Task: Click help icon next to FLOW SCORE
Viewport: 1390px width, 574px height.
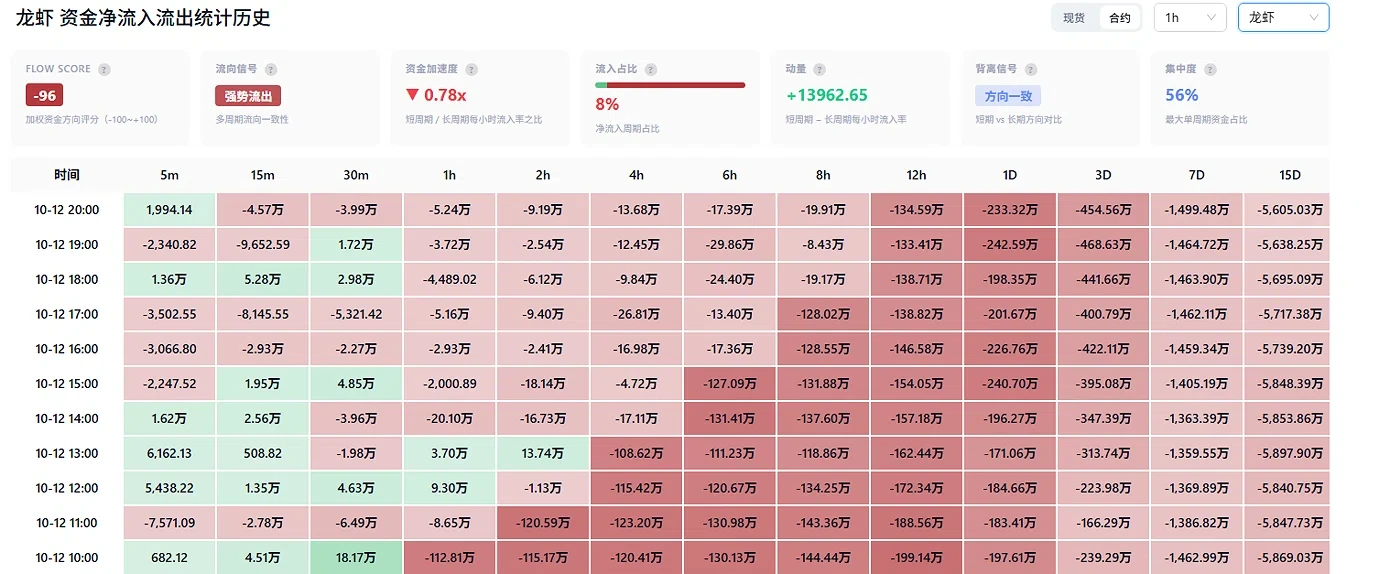Action: [104, 70]
